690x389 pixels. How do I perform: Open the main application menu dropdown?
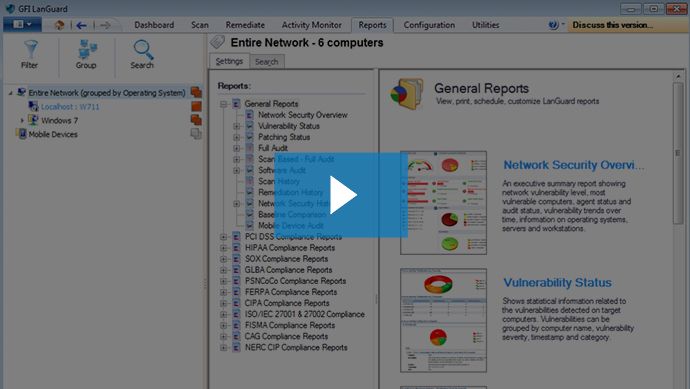(x=22, y=25)
